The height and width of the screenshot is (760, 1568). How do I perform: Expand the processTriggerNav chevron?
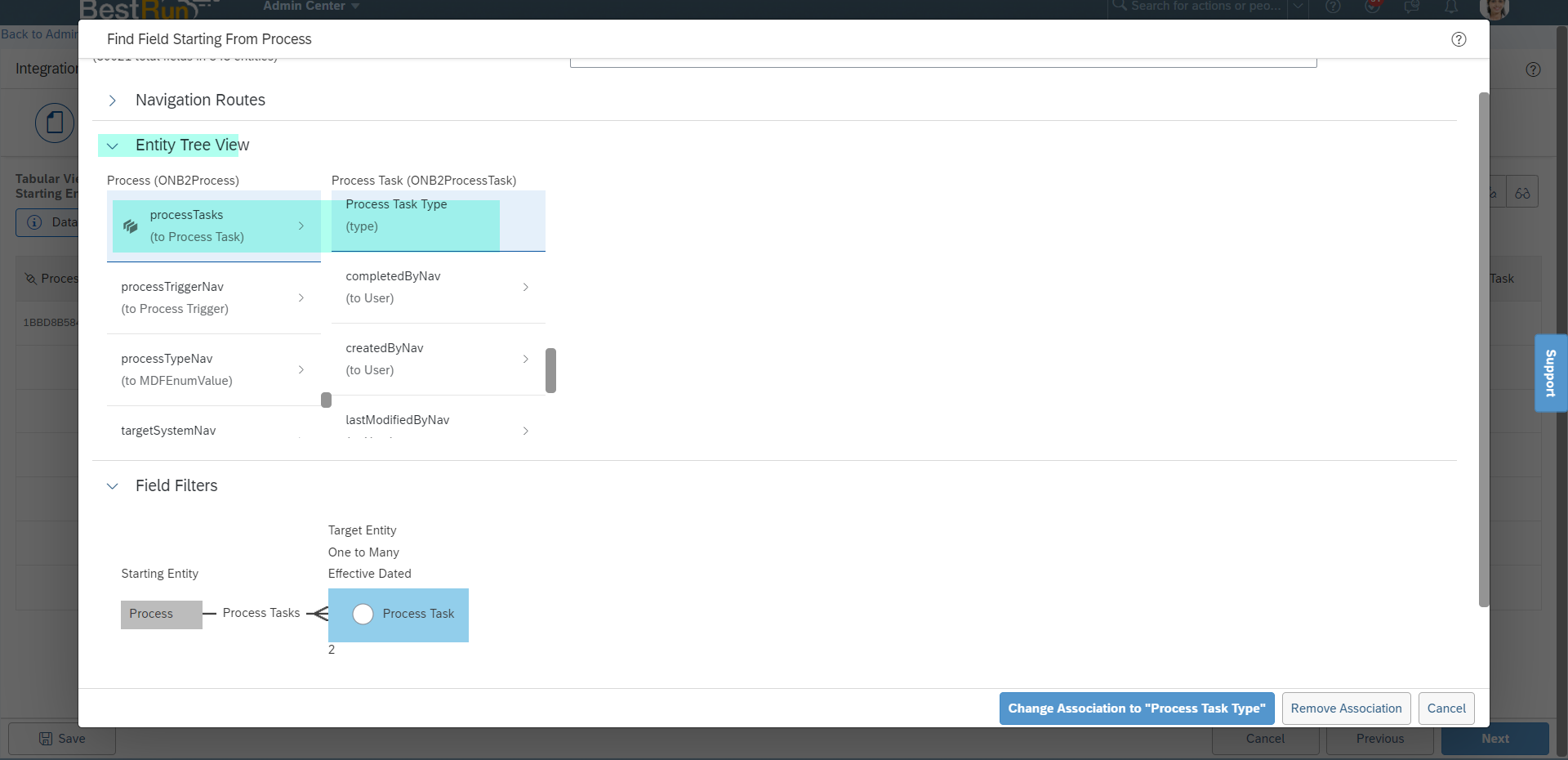(301, 297)
